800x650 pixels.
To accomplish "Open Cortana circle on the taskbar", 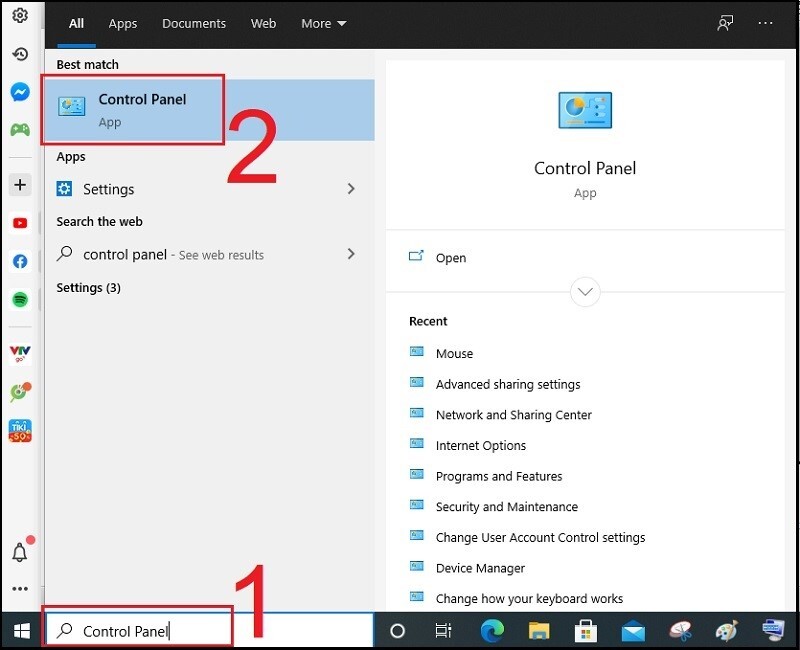I will coord(397,631).
